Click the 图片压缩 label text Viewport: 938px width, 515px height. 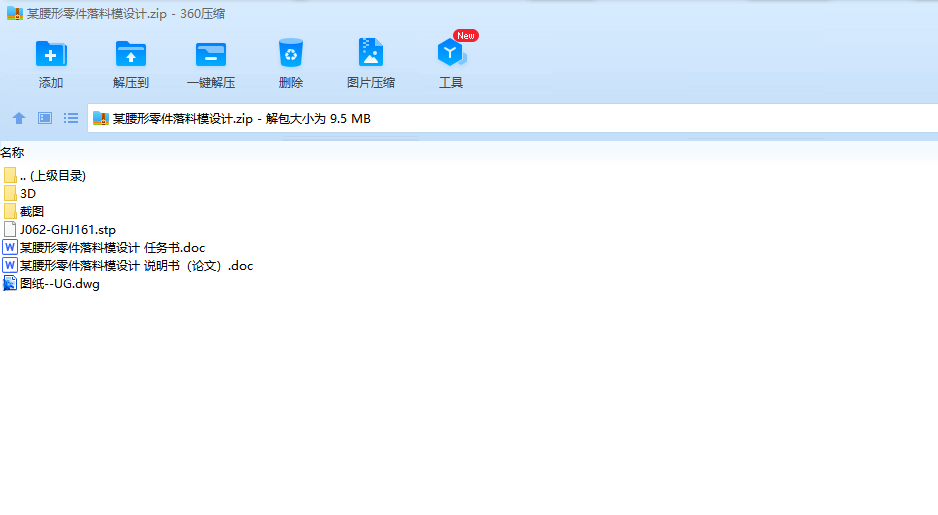(x=371, y=83)
